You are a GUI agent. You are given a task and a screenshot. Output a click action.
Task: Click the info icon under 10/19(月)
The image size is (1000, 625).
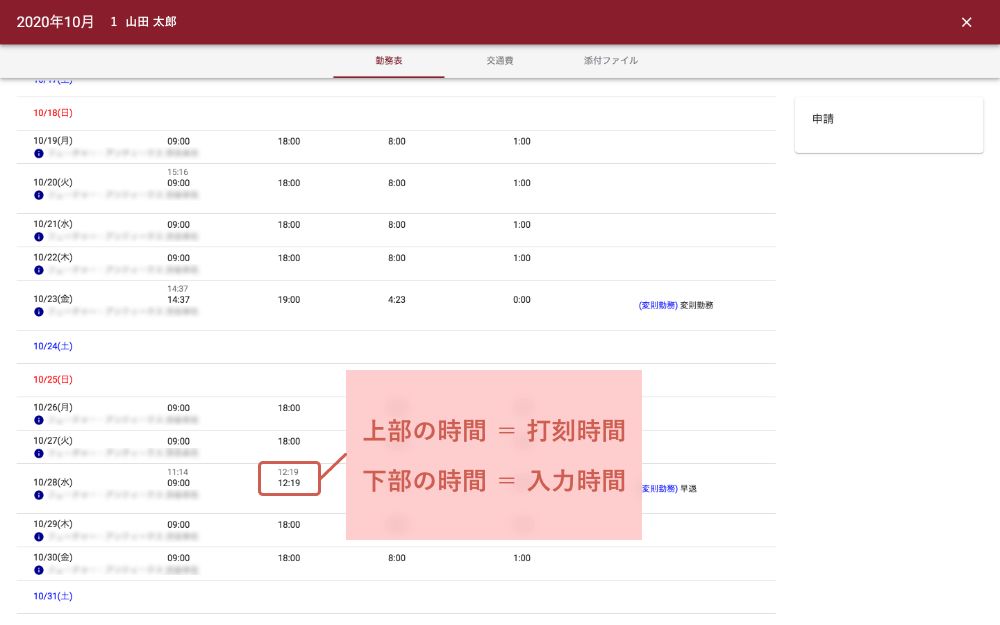coord(38,154)
